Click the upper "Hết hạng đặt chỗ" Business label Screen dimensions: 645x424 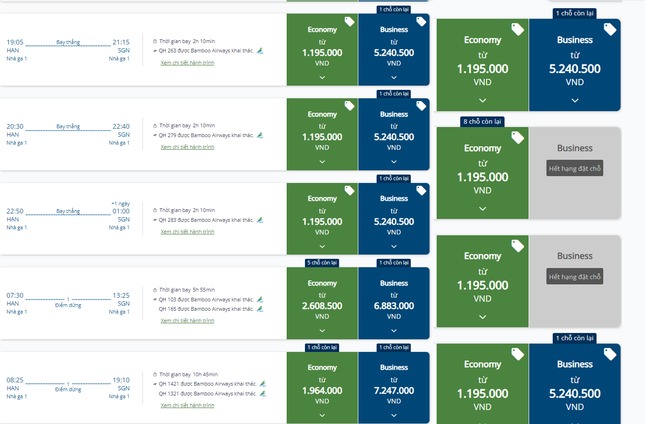coord(575,169)
